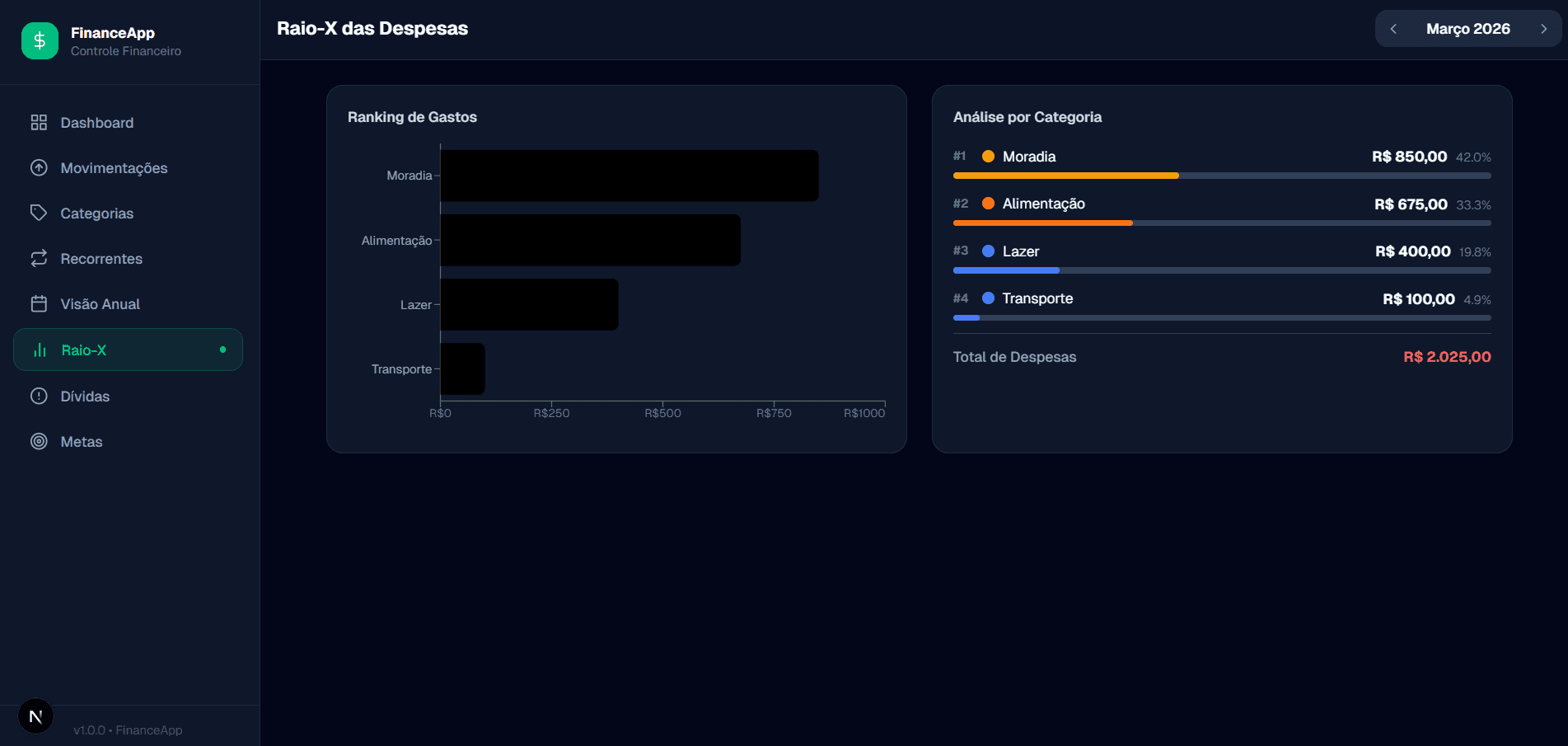Click the Metas target icon
Viewport: 1568px width, 746px height.
[39, 441]
